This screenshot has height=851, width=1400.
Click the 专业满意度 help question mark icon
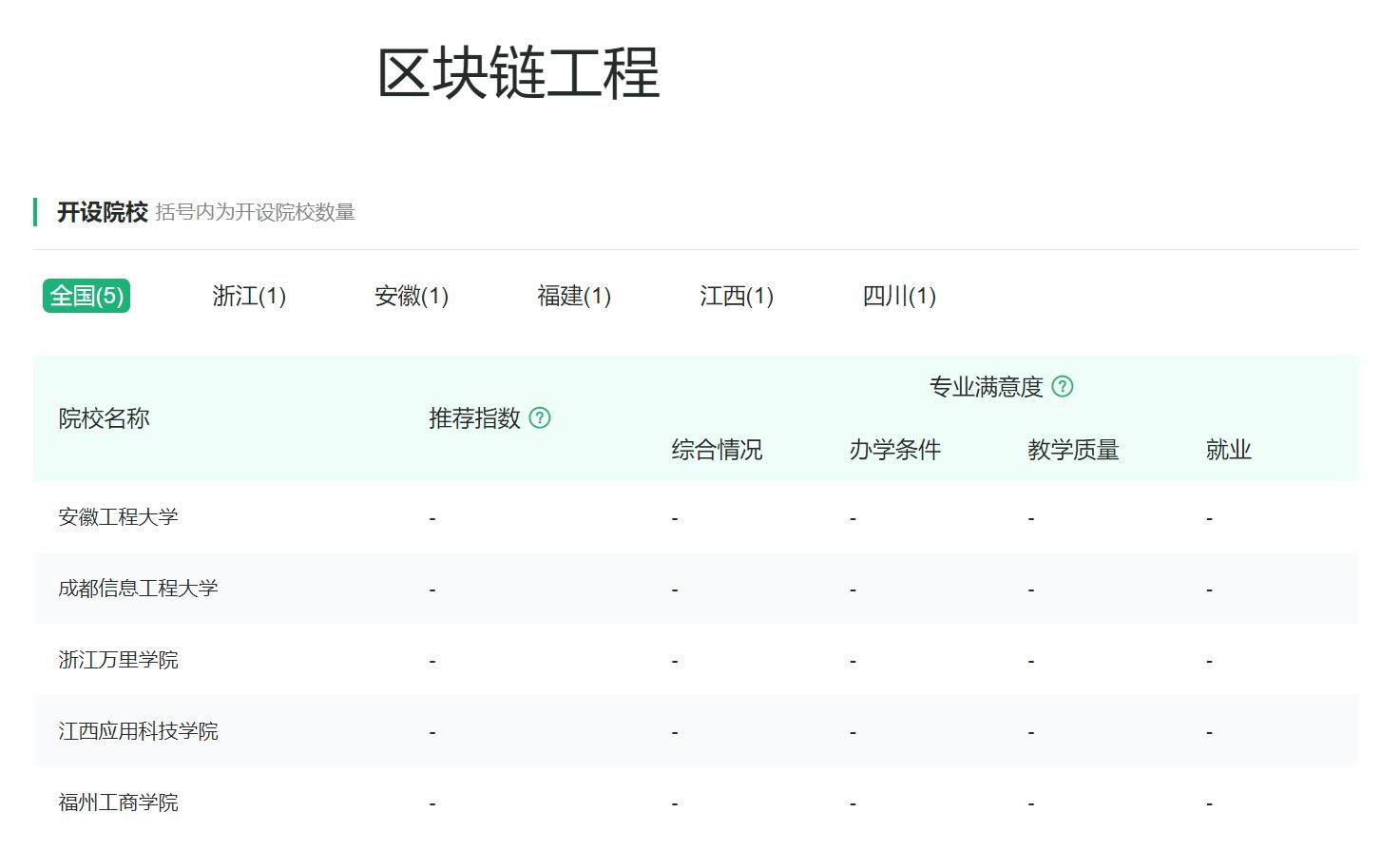click(x=1064, y=386)
